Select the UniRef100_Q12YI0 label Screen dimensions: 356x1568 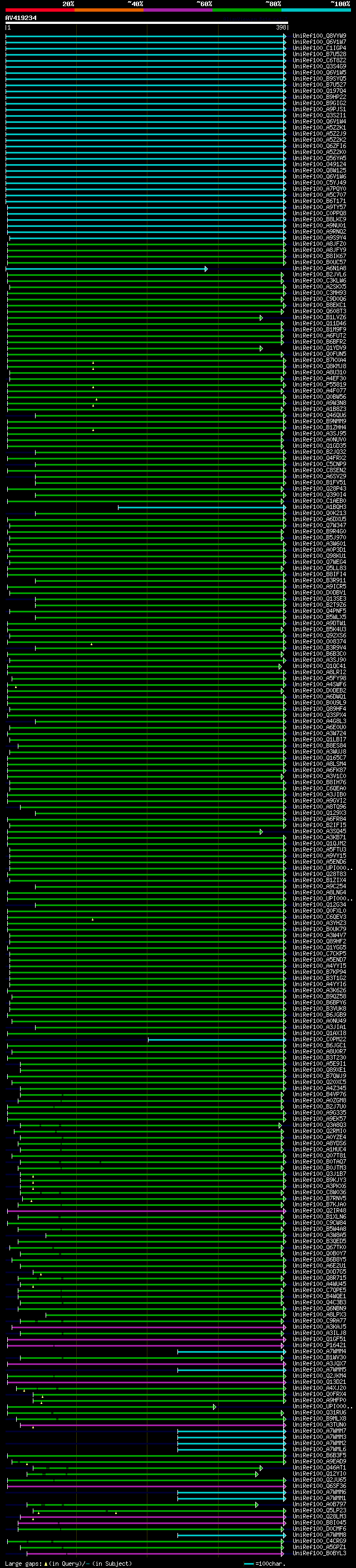tap(319, 1473)
